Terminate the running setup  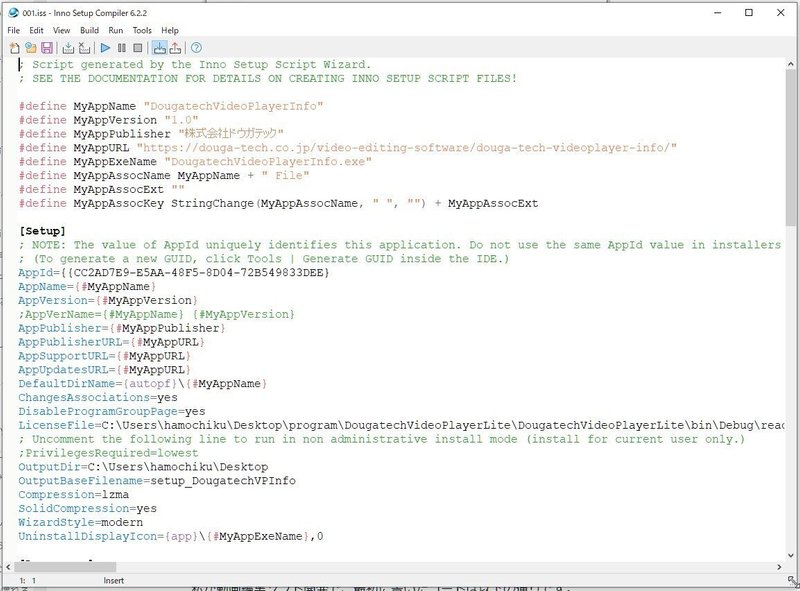click(138, 48)
